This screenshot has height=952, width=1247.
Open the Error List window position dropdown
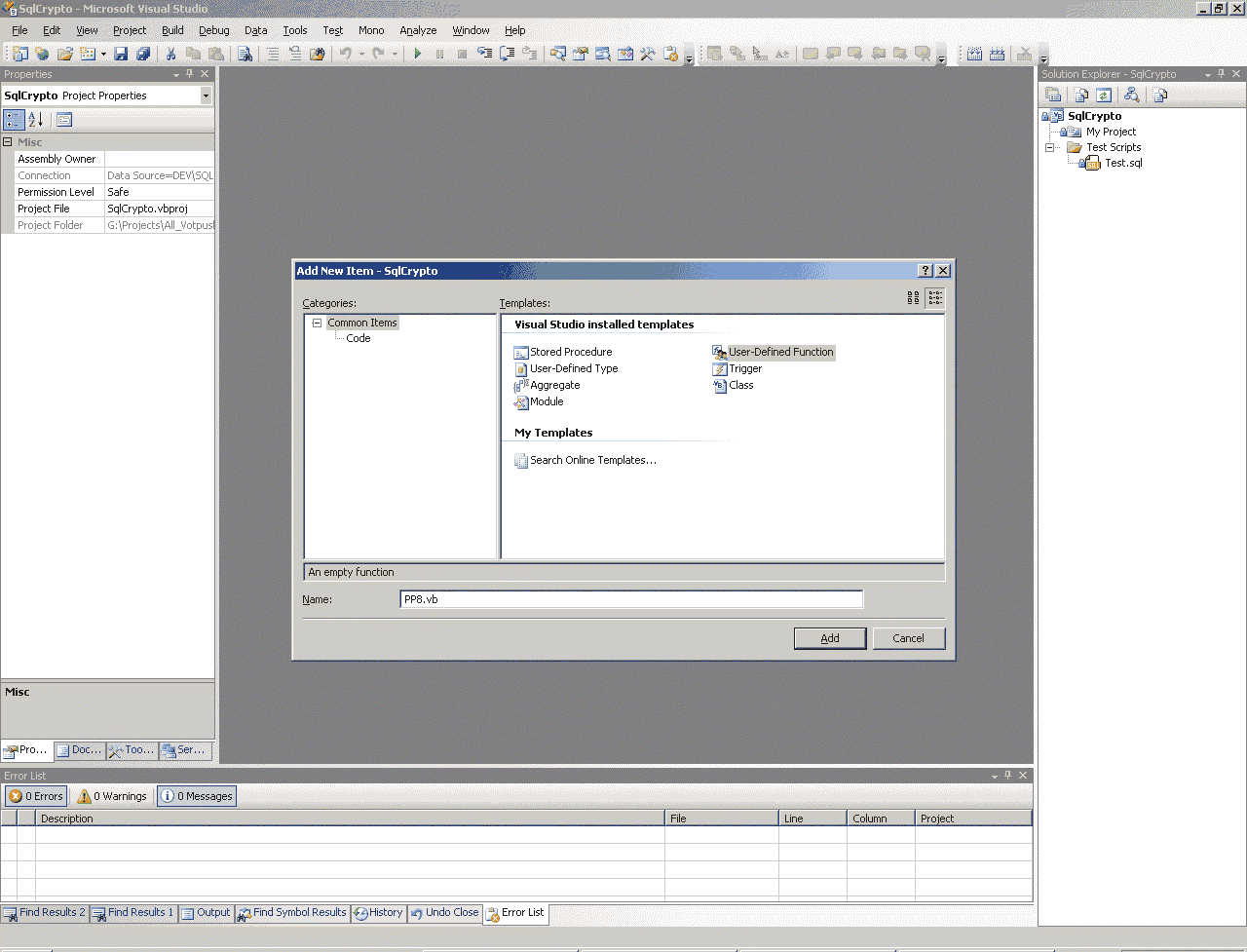[995, 776]
